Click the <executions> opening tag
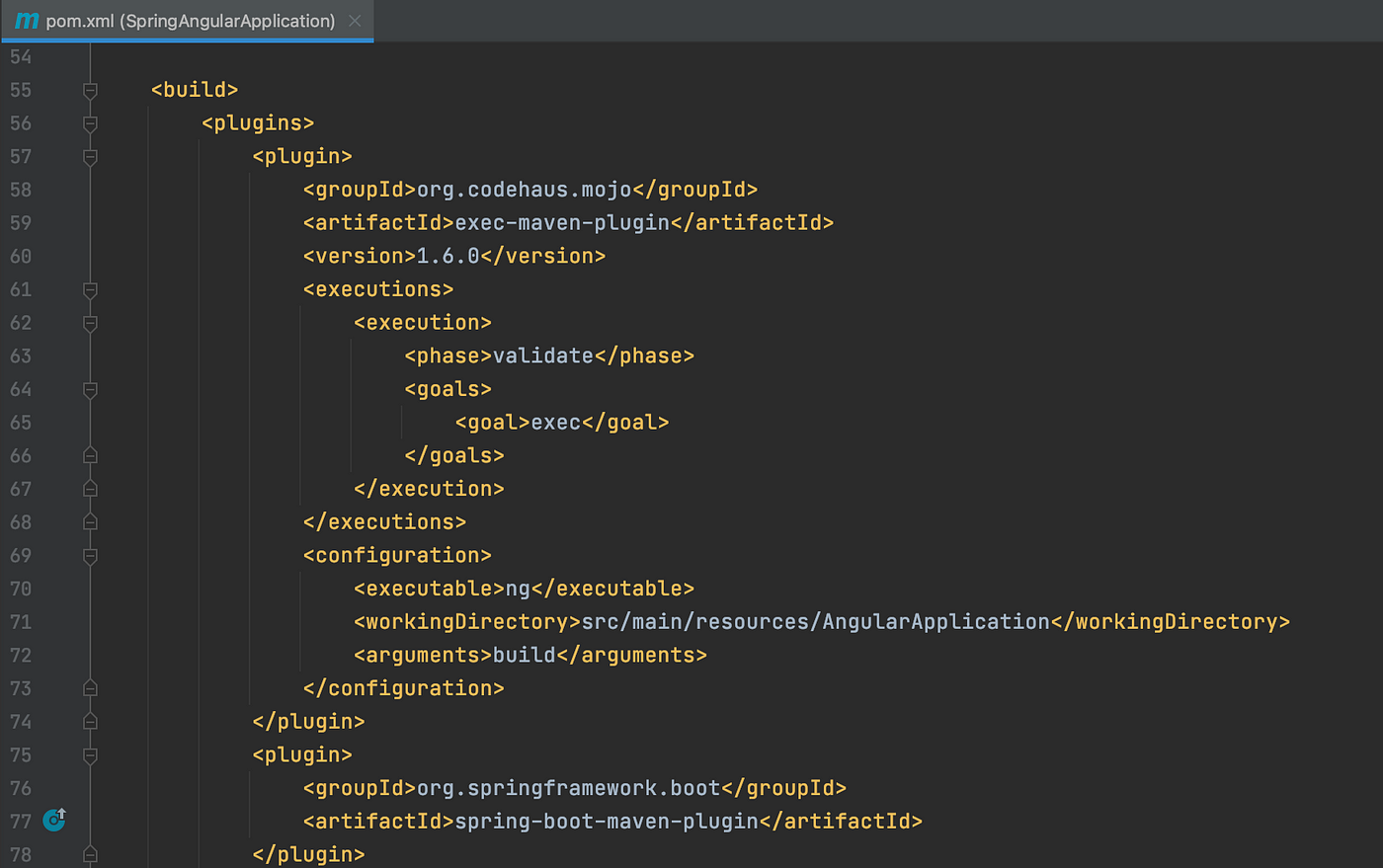This screenshot has height=868, width=1383. 378,289
